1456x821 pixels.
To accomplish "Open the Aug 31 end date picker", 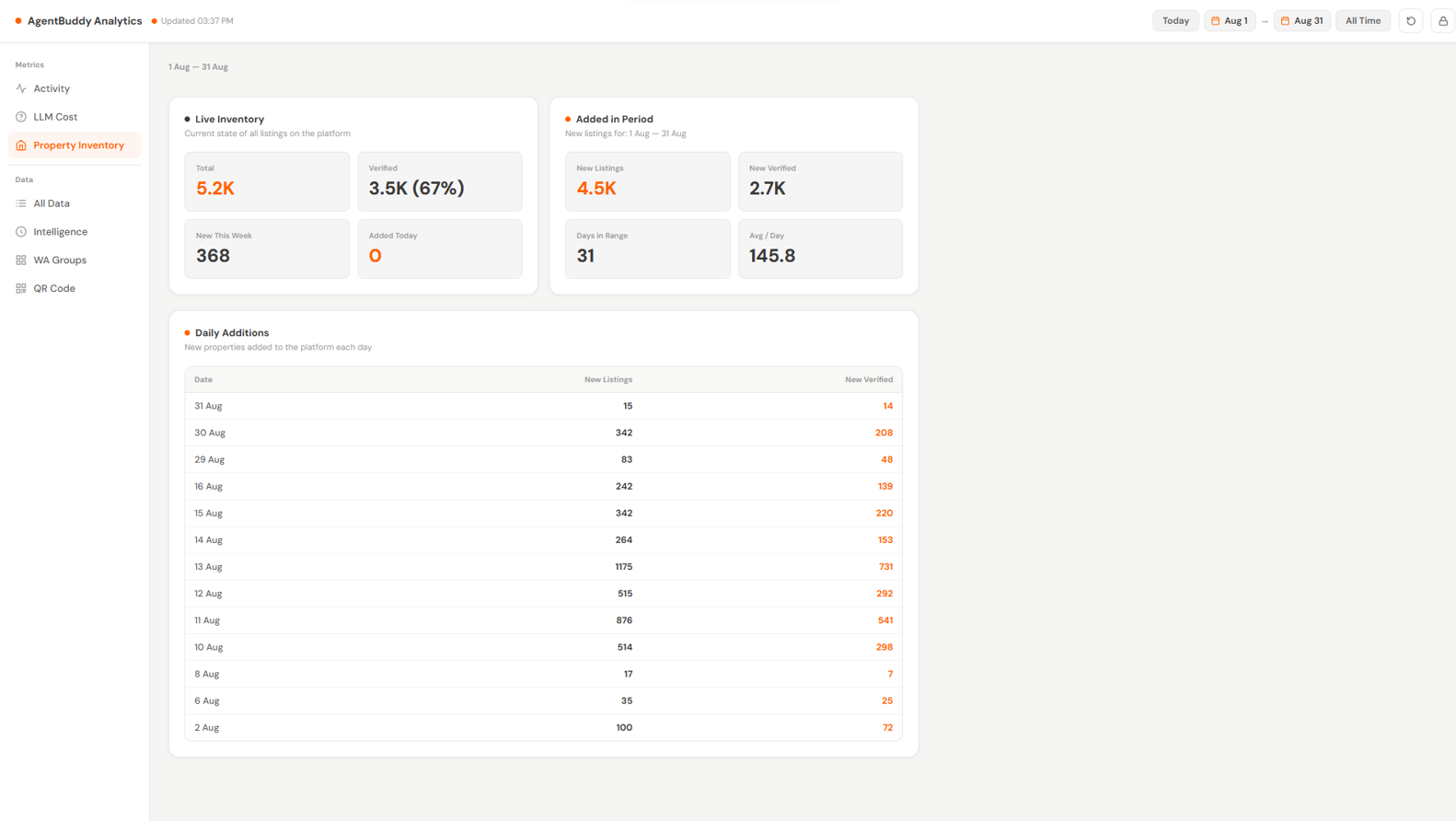I will 1302,21.
